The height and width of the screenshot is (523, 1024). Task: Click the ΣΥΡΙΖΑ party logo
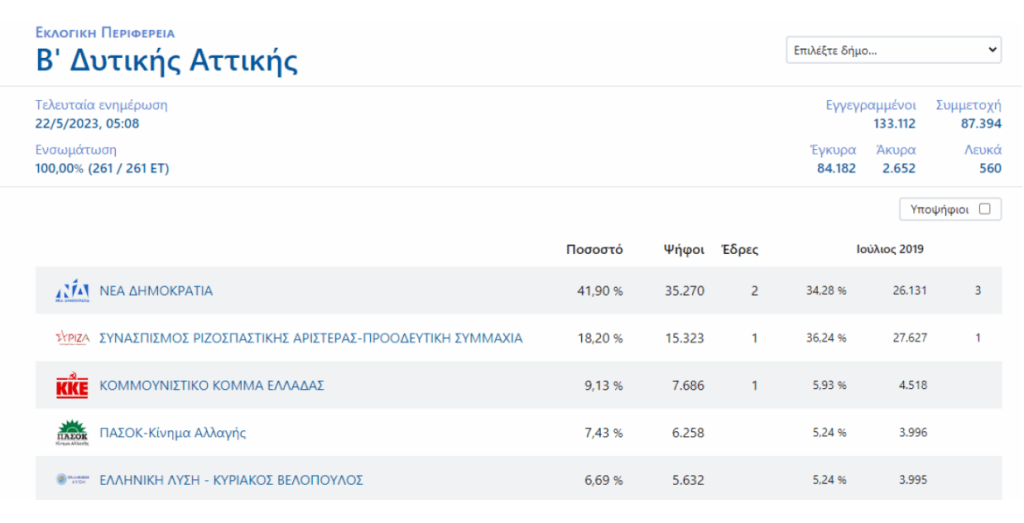pyautogui.click(x=72, y=338)
